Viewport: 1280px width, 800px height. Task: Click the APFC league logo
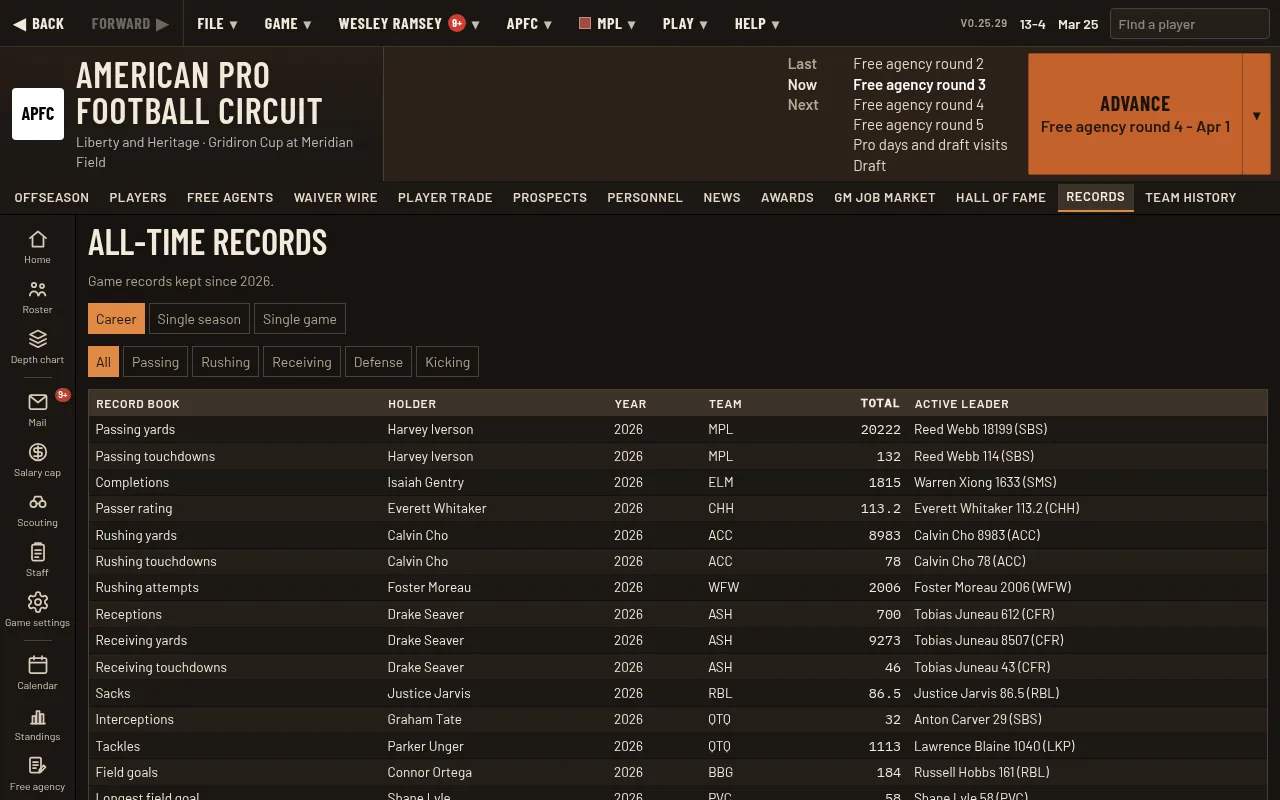pos(38,114)
